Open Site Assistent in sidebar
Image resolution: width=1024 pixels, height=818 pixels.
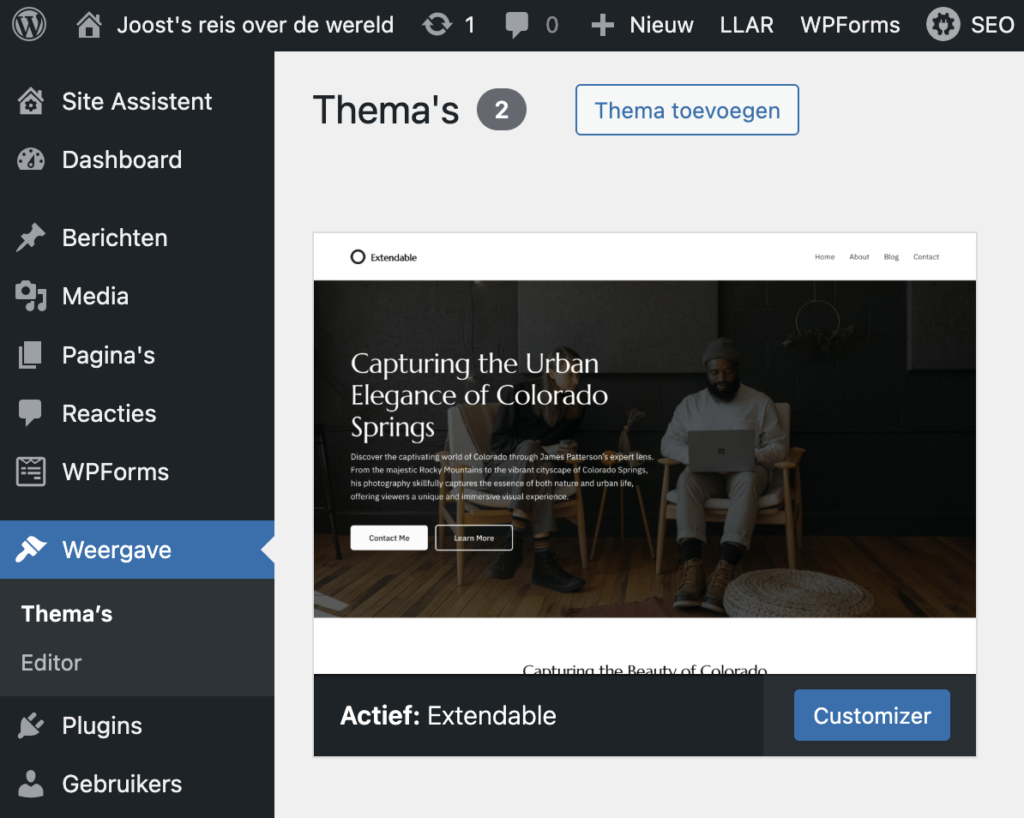click(x=137, y=101)
